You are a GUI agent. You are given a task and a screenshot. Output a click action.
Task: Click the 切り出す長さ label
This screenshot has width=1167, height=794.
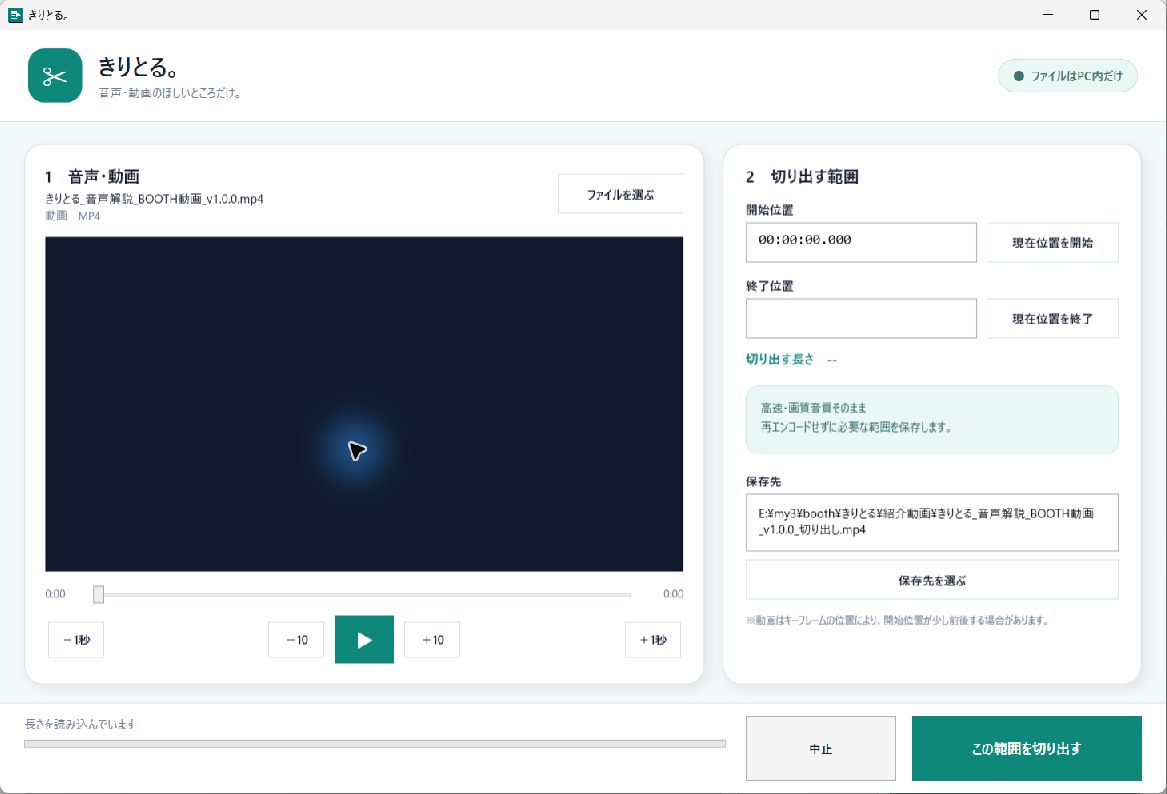click(x=780, y=359)
